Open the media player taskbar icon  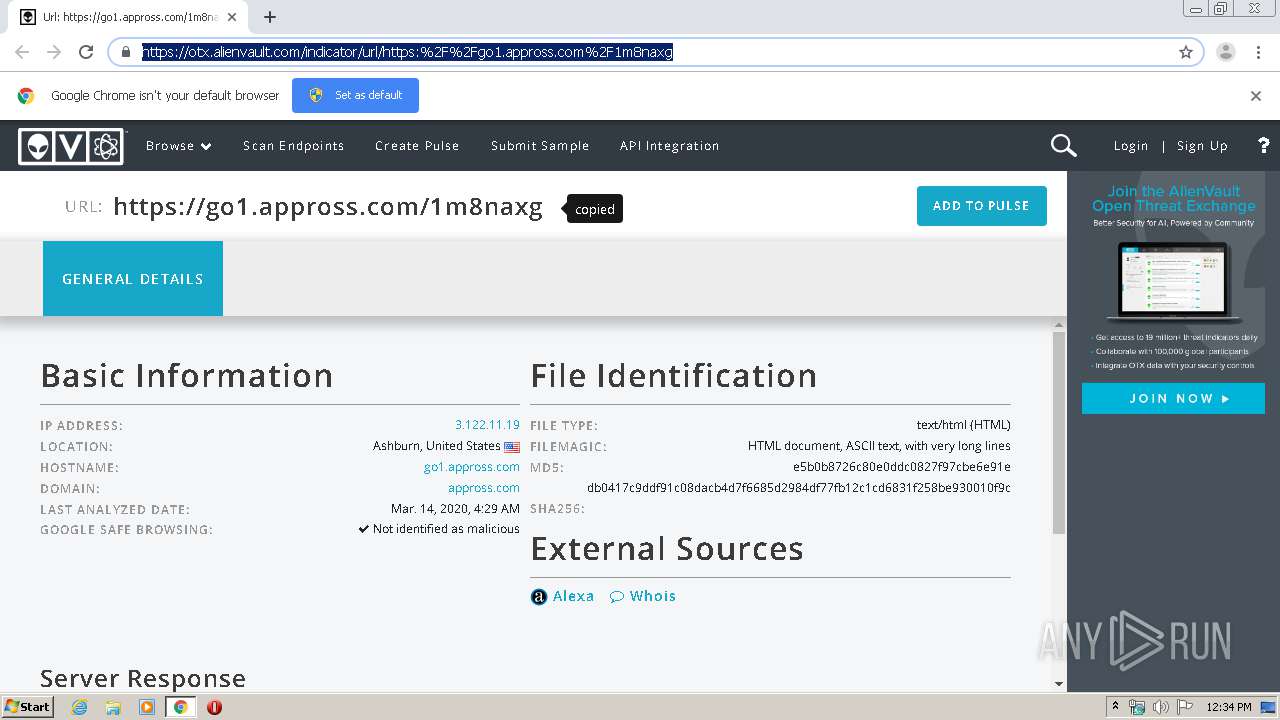click(147, 707)
